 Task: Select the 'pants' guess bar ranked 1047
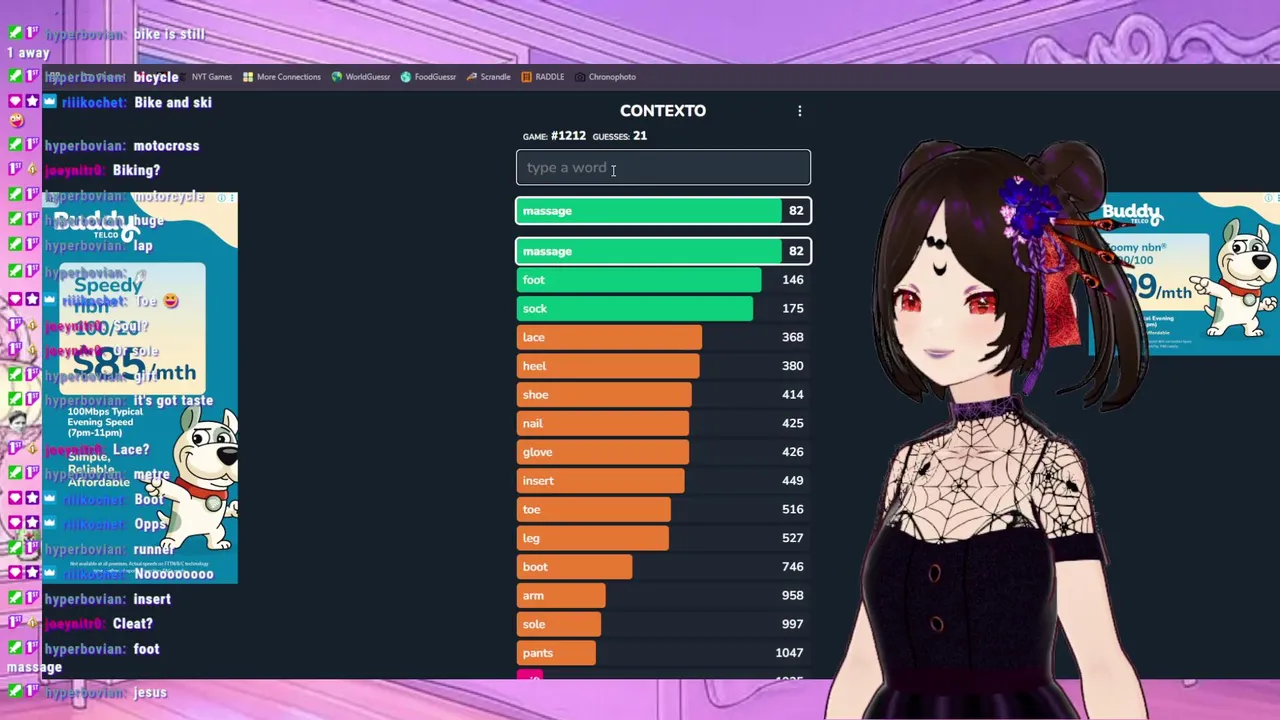(x=663, y=653)
